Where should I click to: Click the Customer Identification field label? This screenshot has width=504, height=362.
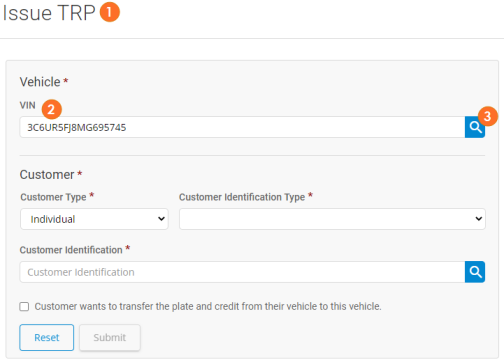pyautogui.click(x=71, y=250)
